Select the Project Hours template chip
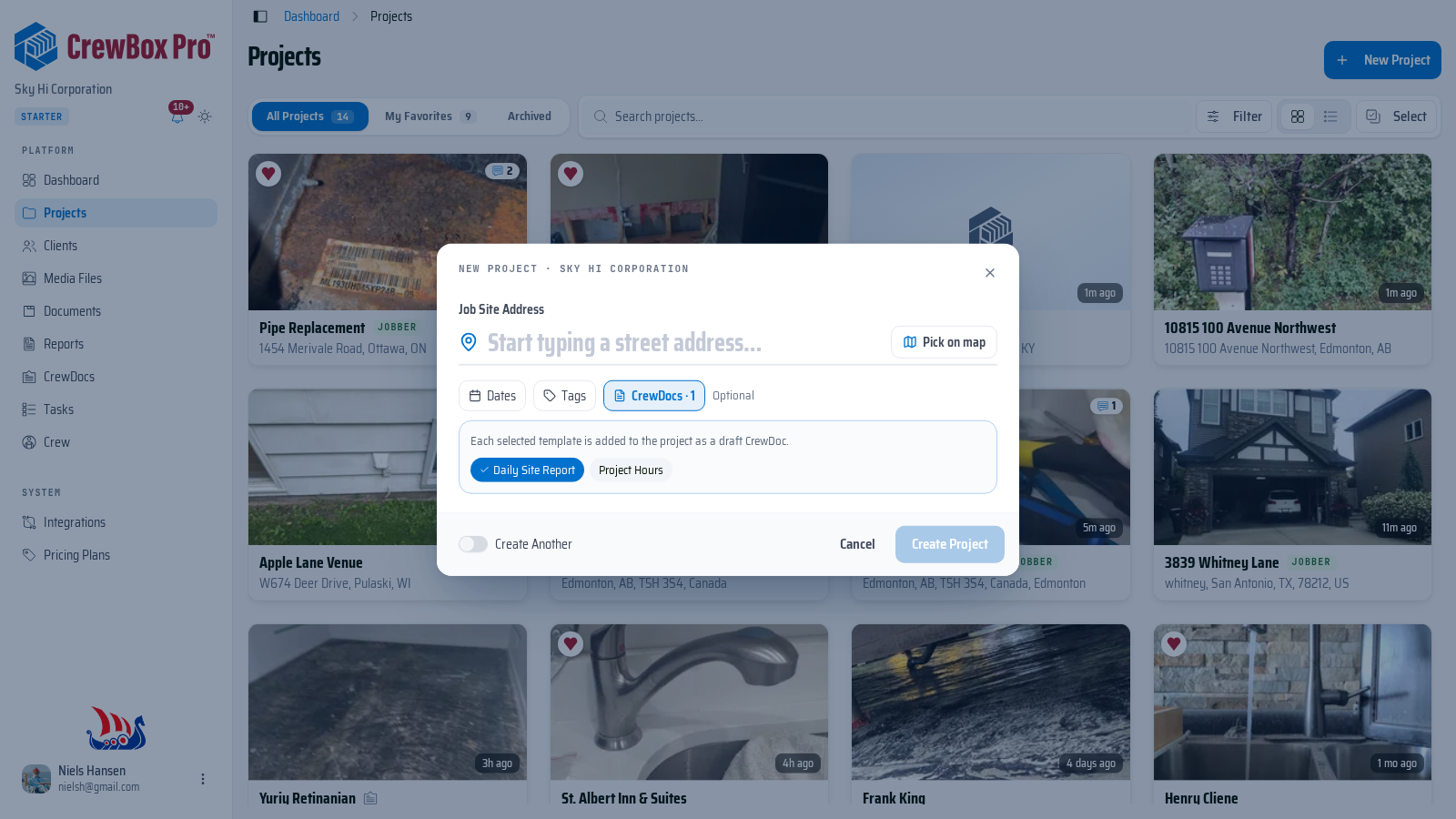Viewport: 1456px width, 819px height. pyautogui.click(x=631, y=470)
